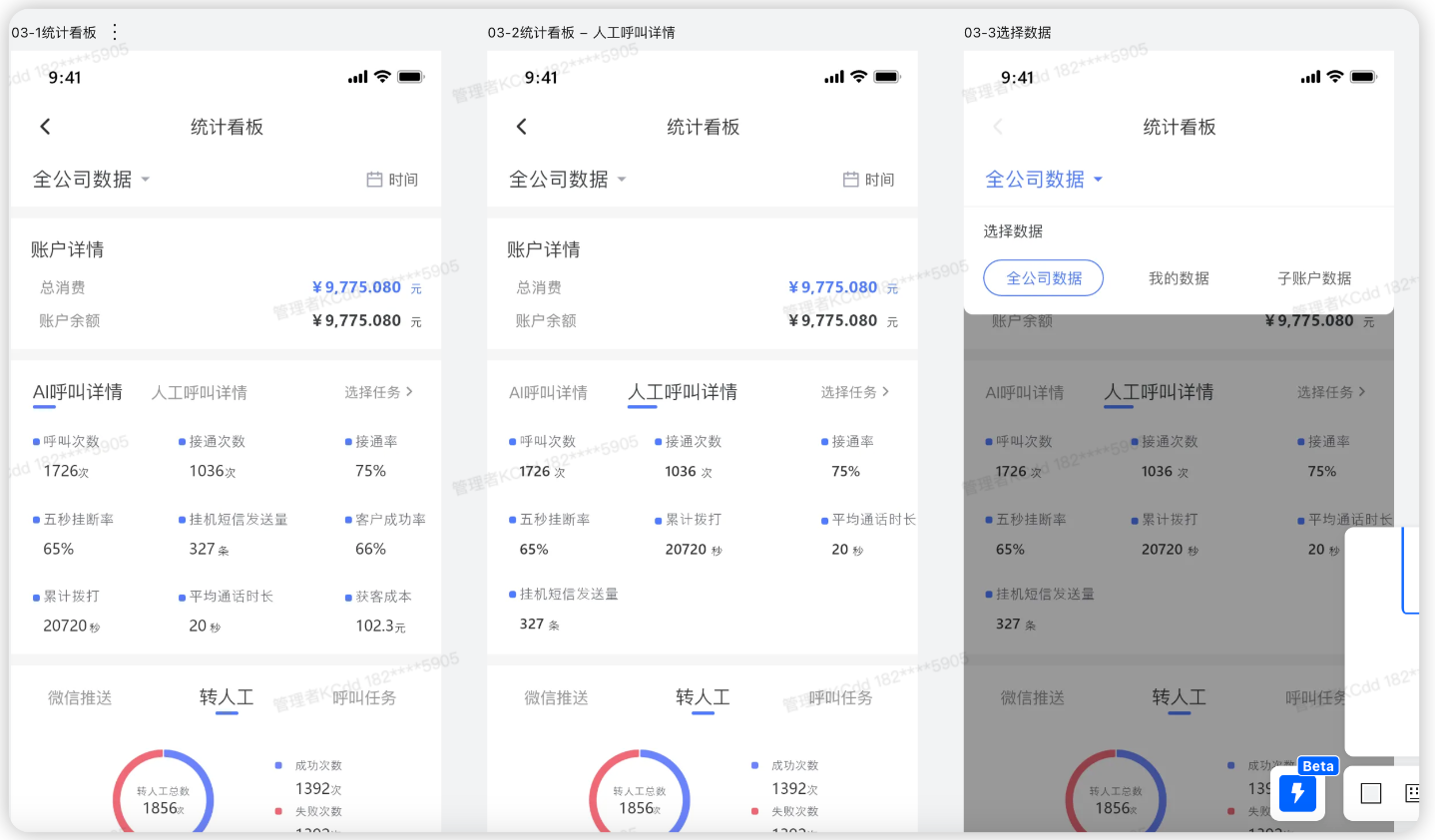Switch to AI呼叫详情 tab in 03-2
Viewport: 1435px width, 840px height.
pos(548,393)
